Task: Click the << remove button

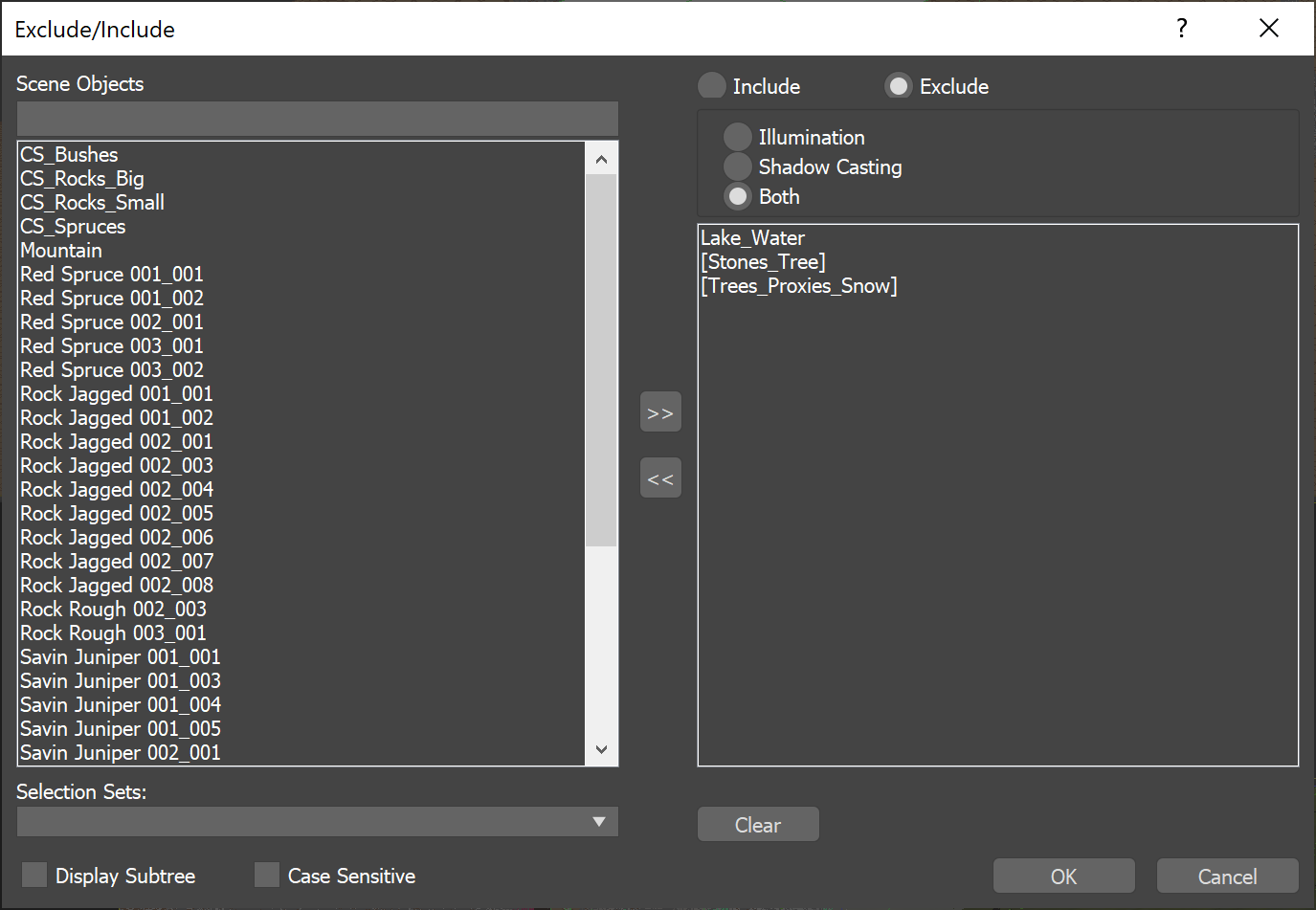Action: 660,477
